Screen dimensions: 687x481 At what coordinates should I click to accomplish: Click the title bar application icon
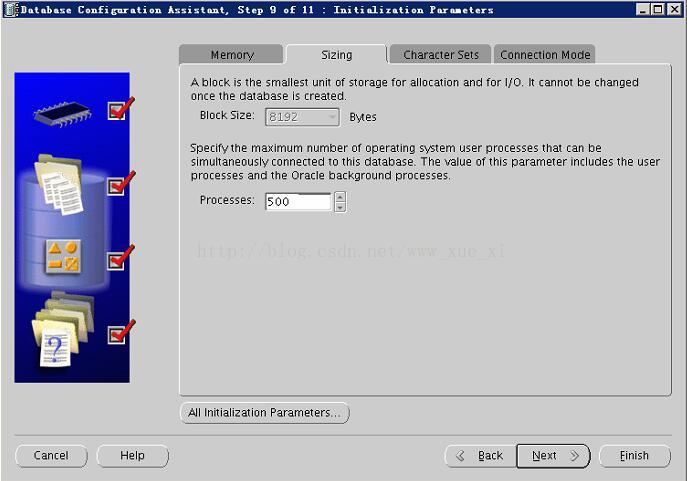(x=11, y=10)
